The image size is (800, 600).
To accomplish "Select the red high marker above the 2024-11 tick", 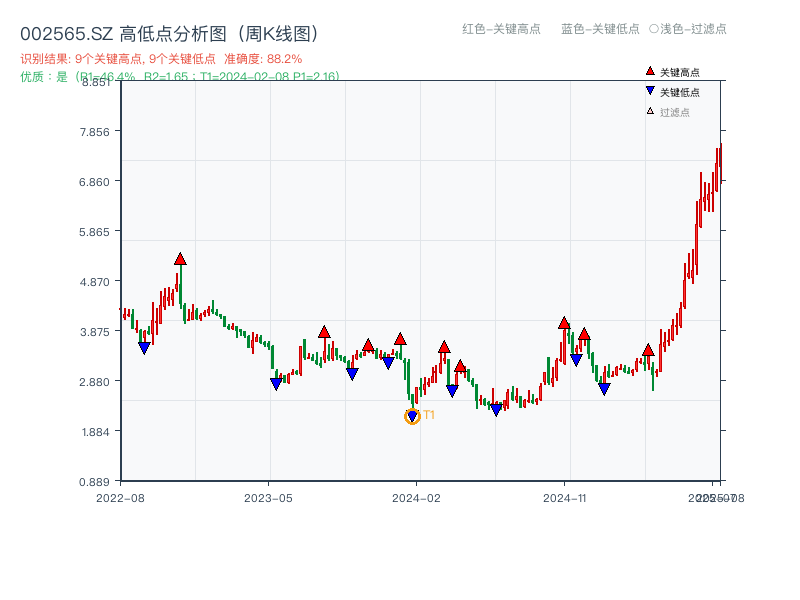I will [x=564, y=323].
